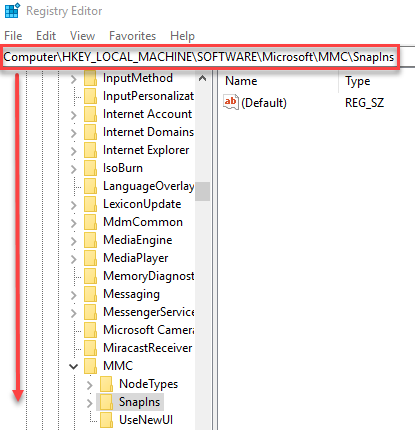Select the SnapIns folder icon
Screen dimensions: 415x430
pyautogui.click(x=106, y=402)
